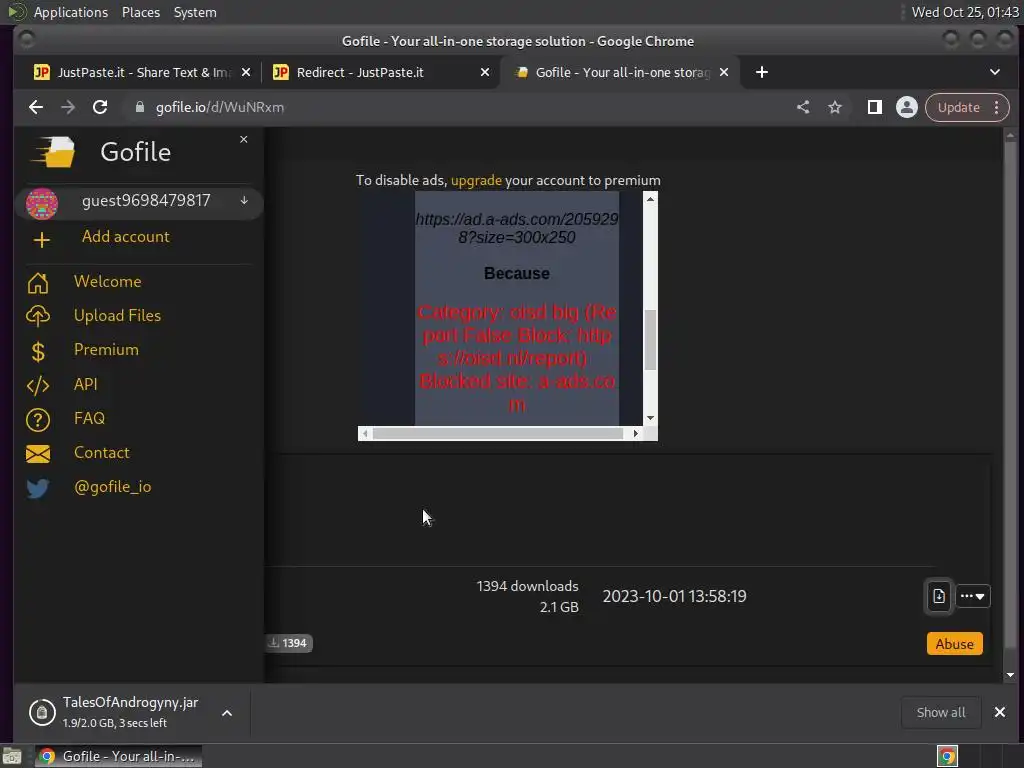Close the Redirect - JustPaste.it tab
Viewport: 1024px width, 768px height.
point(485,72)
